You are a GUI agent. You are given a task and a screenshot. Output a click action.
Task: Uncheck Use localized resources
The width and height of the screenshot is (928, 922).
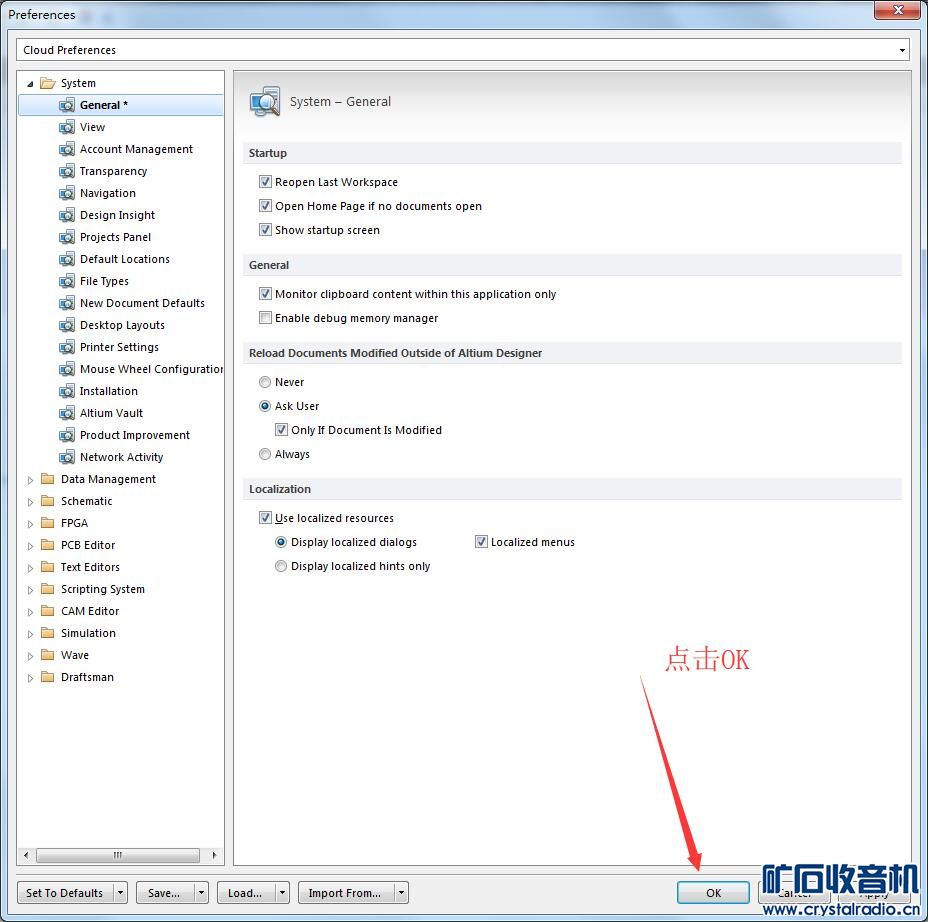click(265, 518)
